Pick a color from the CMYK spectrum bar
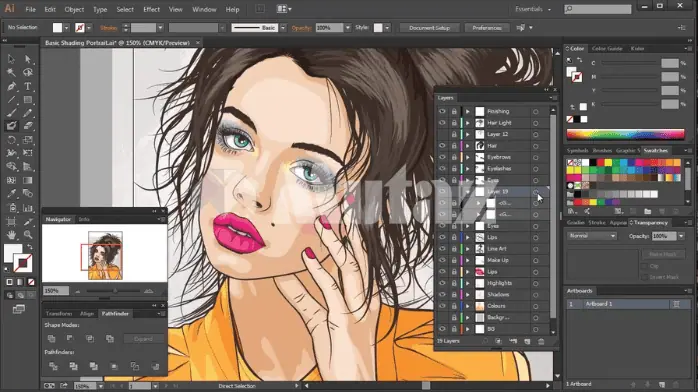The height and width of the screenshot is (392, 698). 625,134
